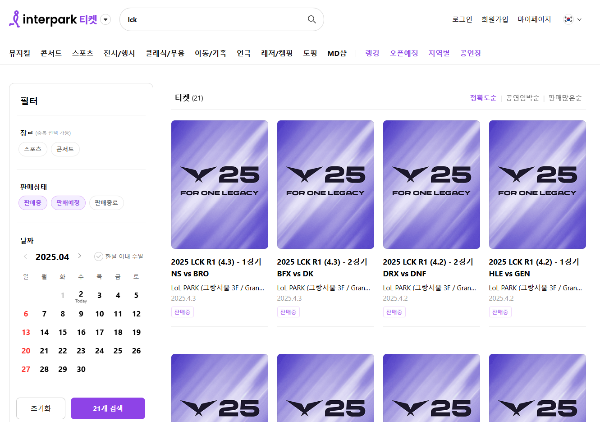Click the 판매중 badge under HLE vs GEN
This screenshot has width=600, height=422.
coord(500,312)
